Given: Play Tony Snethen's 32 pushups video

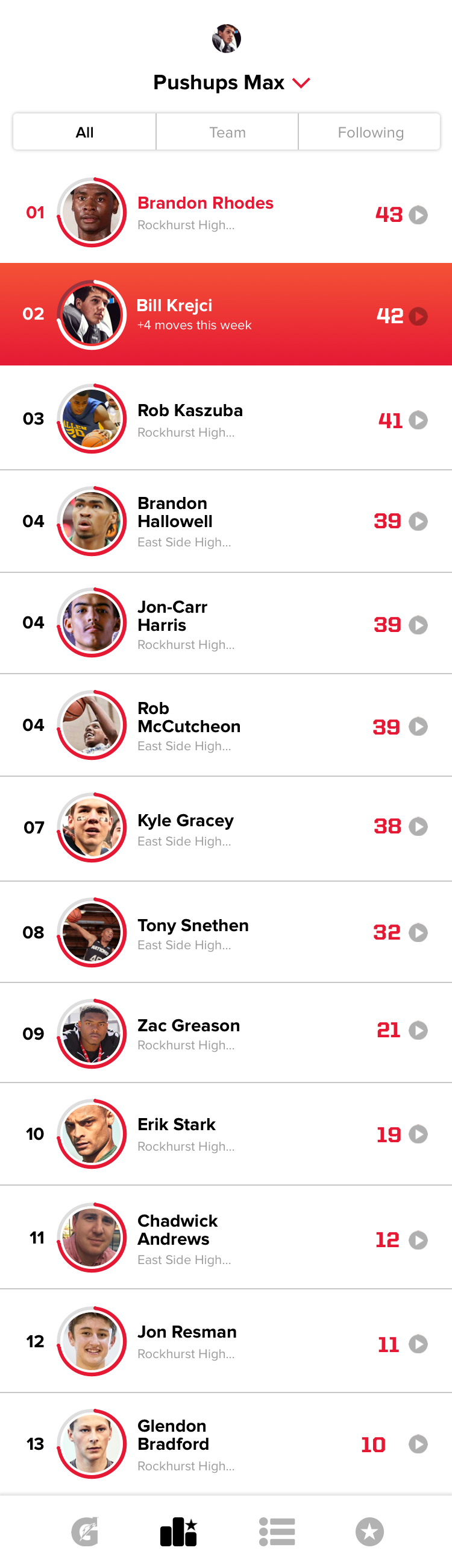Looking at the screenshot, I should [x=418, y=932].
